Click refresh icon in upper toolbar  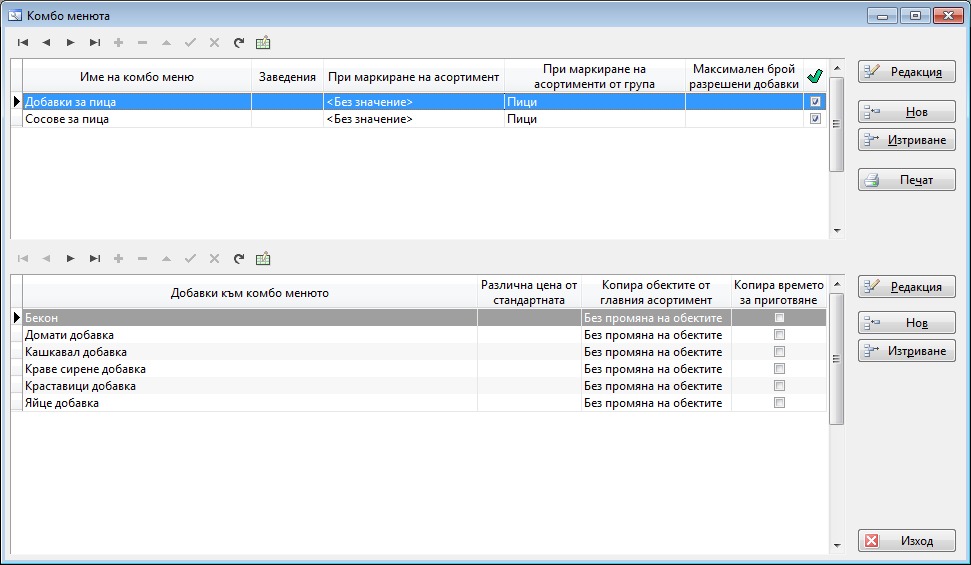point(238,43)
